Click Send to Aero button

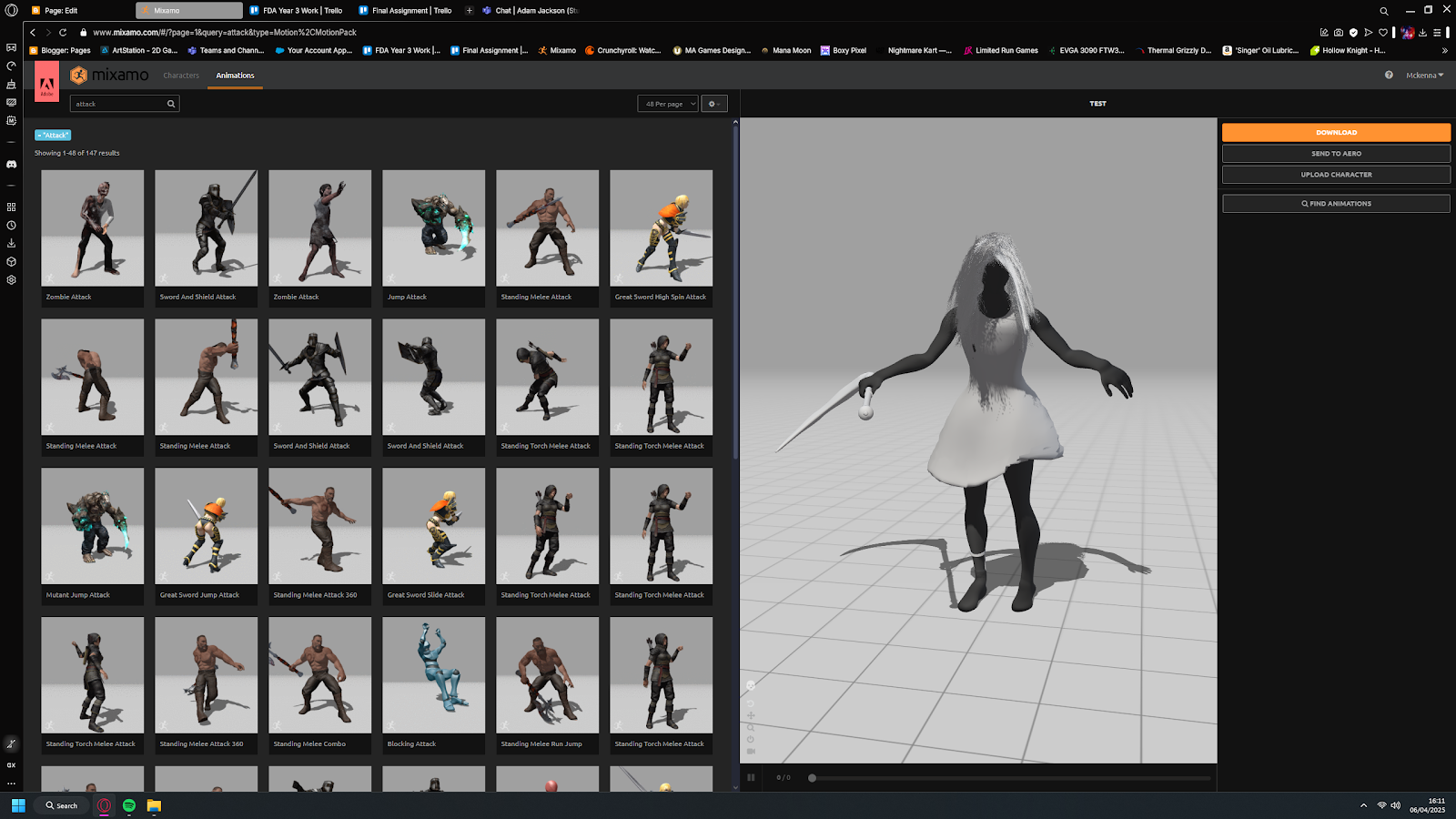coord(1336,154)
